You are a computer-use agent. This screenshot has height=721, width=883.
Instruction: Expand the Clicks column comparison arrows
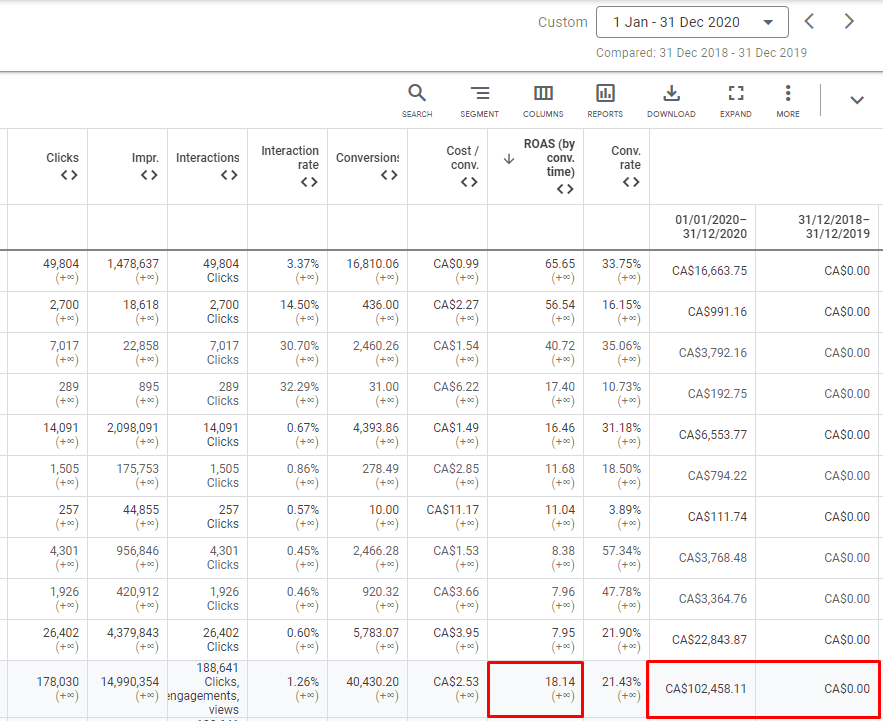[x=69, y=175]
